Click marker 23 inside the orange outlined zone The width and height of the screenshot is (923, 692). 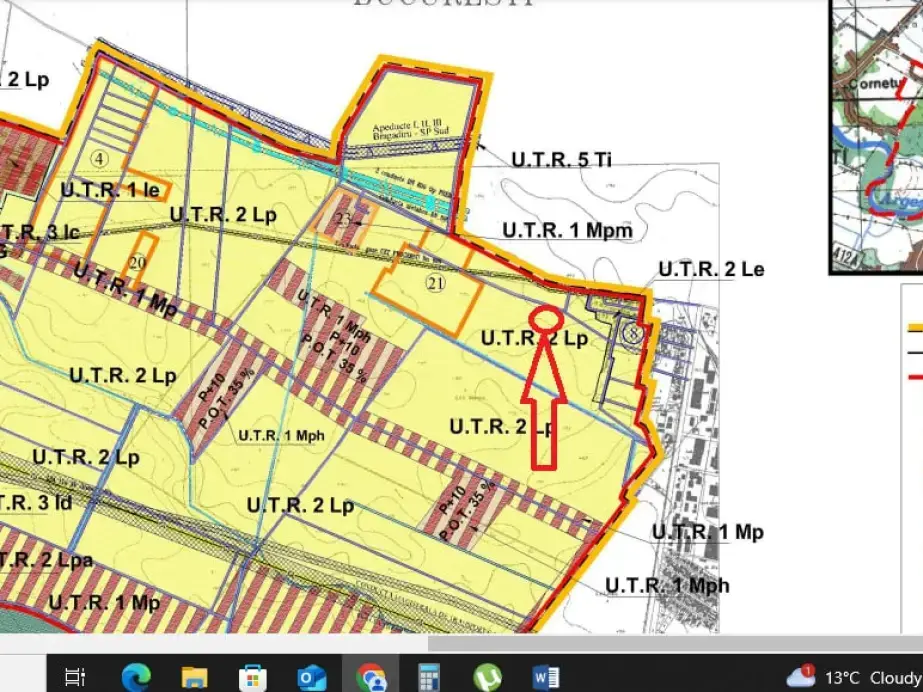click(x=344, y=219)
